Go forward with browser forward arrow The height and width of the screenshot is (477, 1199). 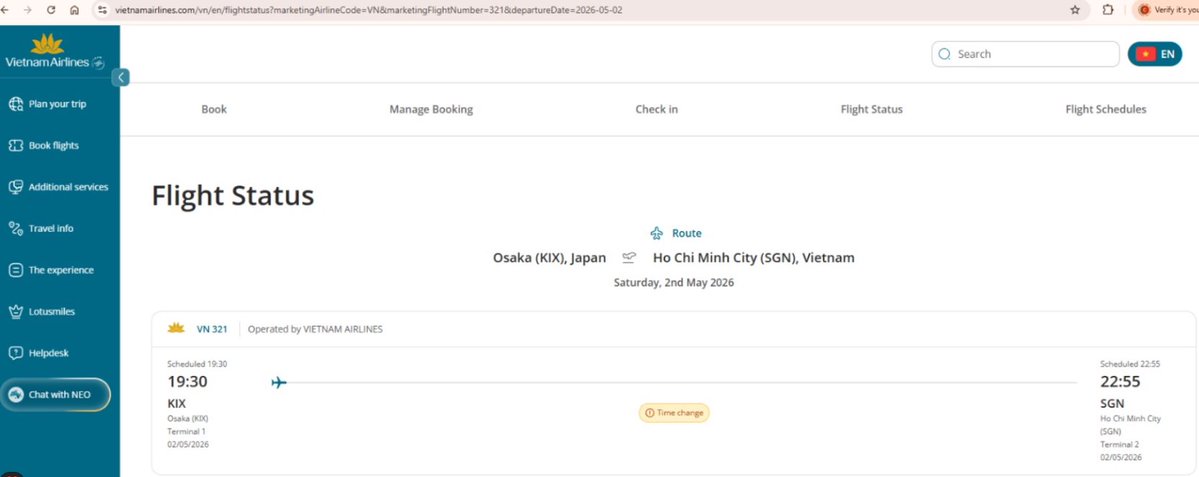(28, 10)
